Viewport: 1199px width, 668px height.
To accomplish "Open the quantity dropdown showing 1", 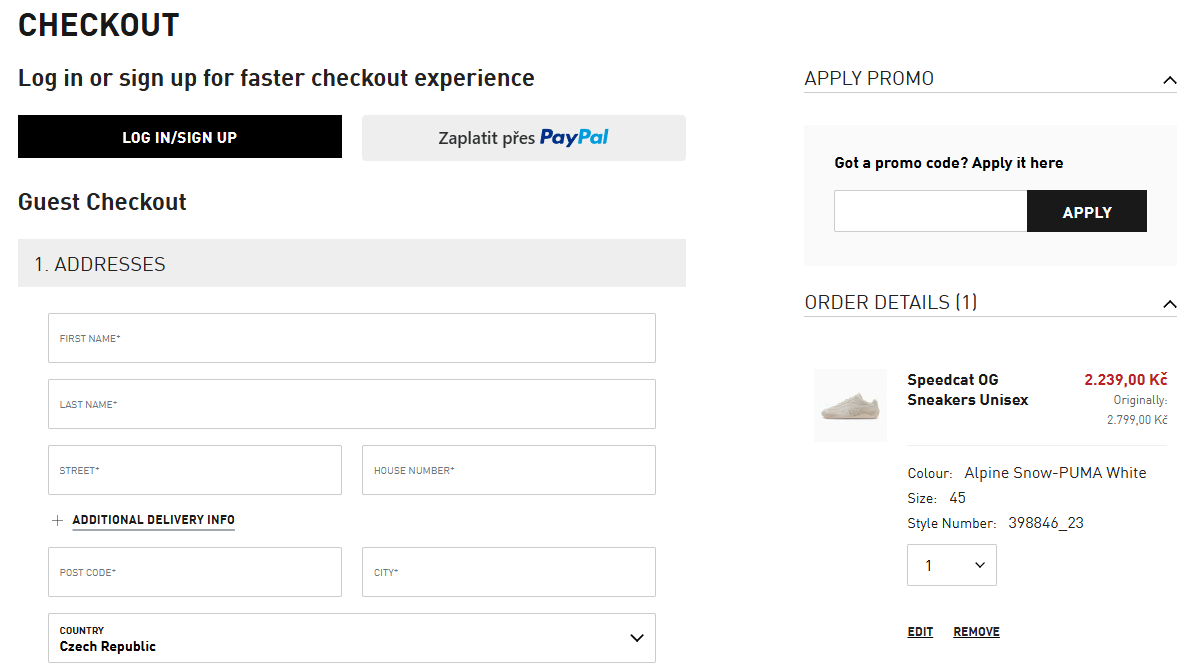I will (x=951, y=565).
